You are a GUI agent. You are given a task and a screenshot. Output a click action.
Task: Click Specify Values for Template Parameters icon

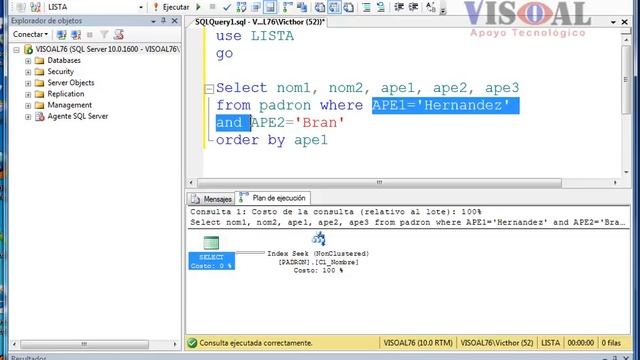click(431, 7)
